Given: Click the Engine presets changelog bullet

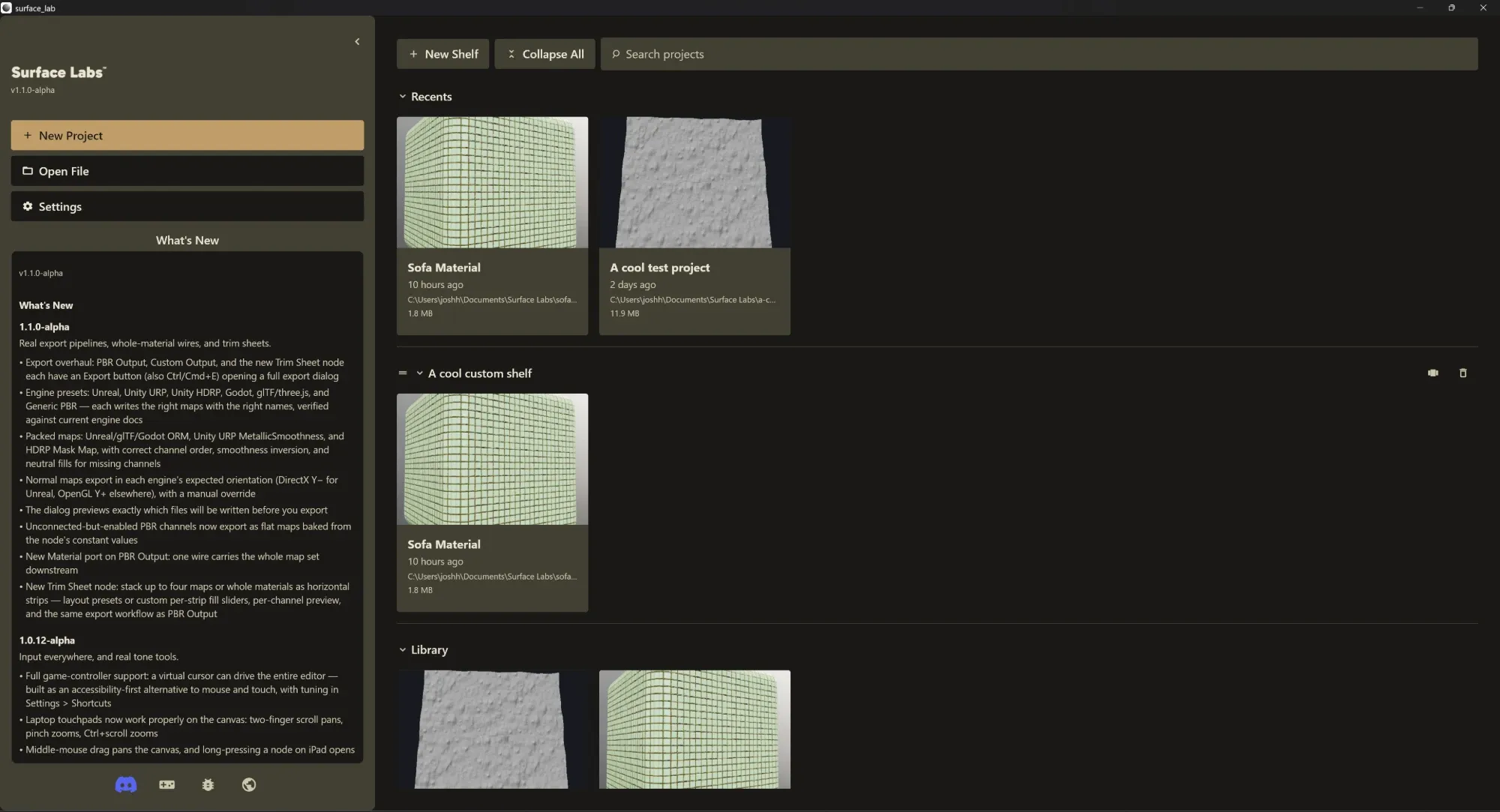Looking at the screenshot, I should click(x=178, y=406).
